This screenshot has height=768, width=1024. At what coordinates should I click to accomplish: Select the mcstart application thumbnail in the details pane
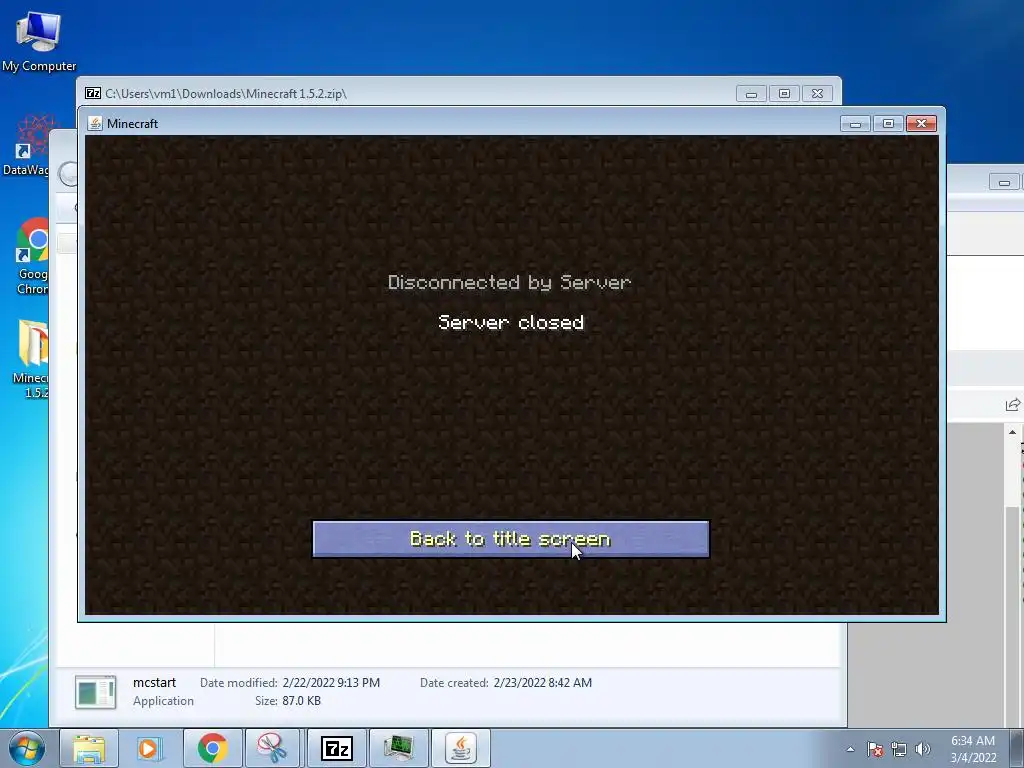tap(95, 692)
